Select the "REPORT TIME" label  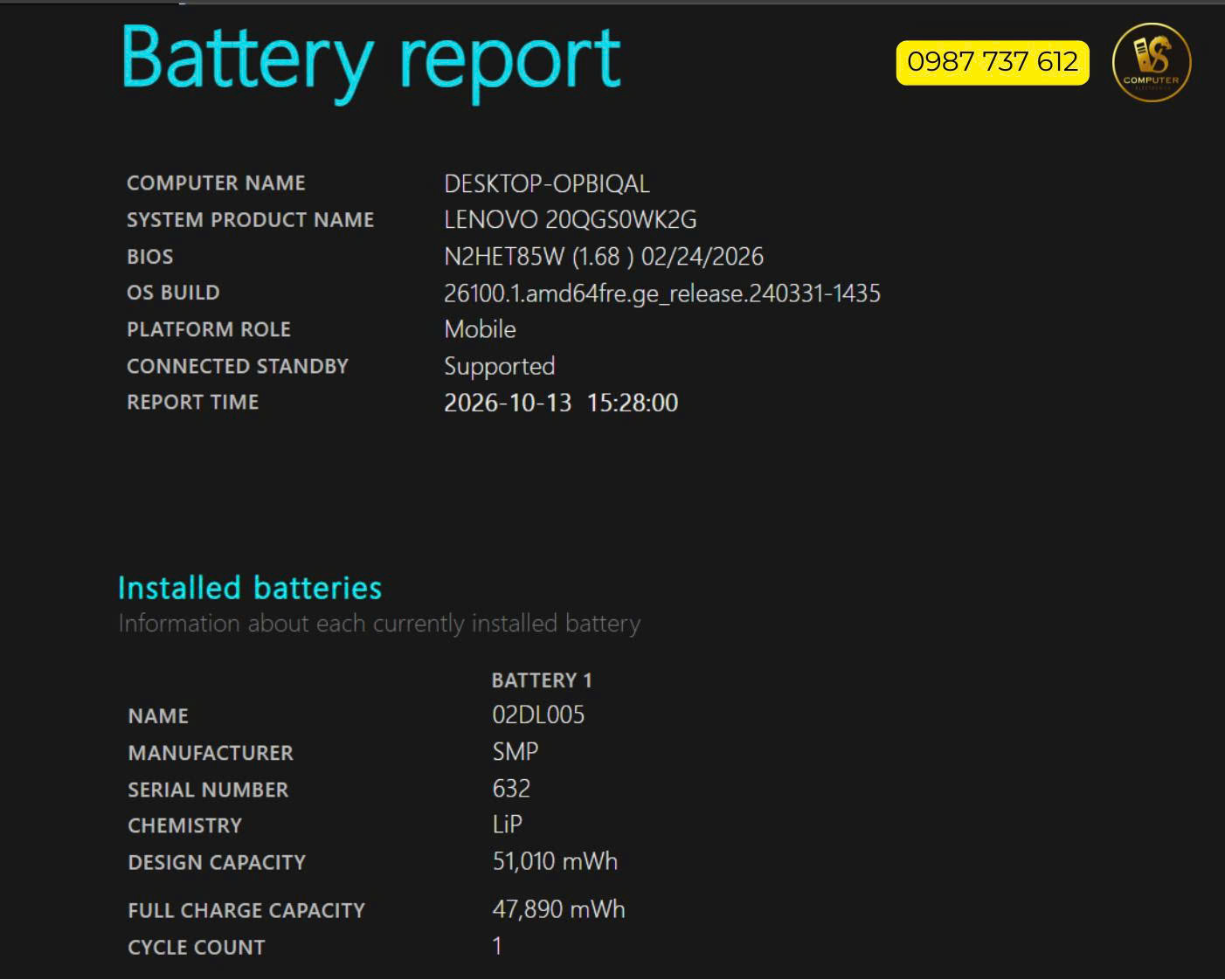(x=192, y=403)
